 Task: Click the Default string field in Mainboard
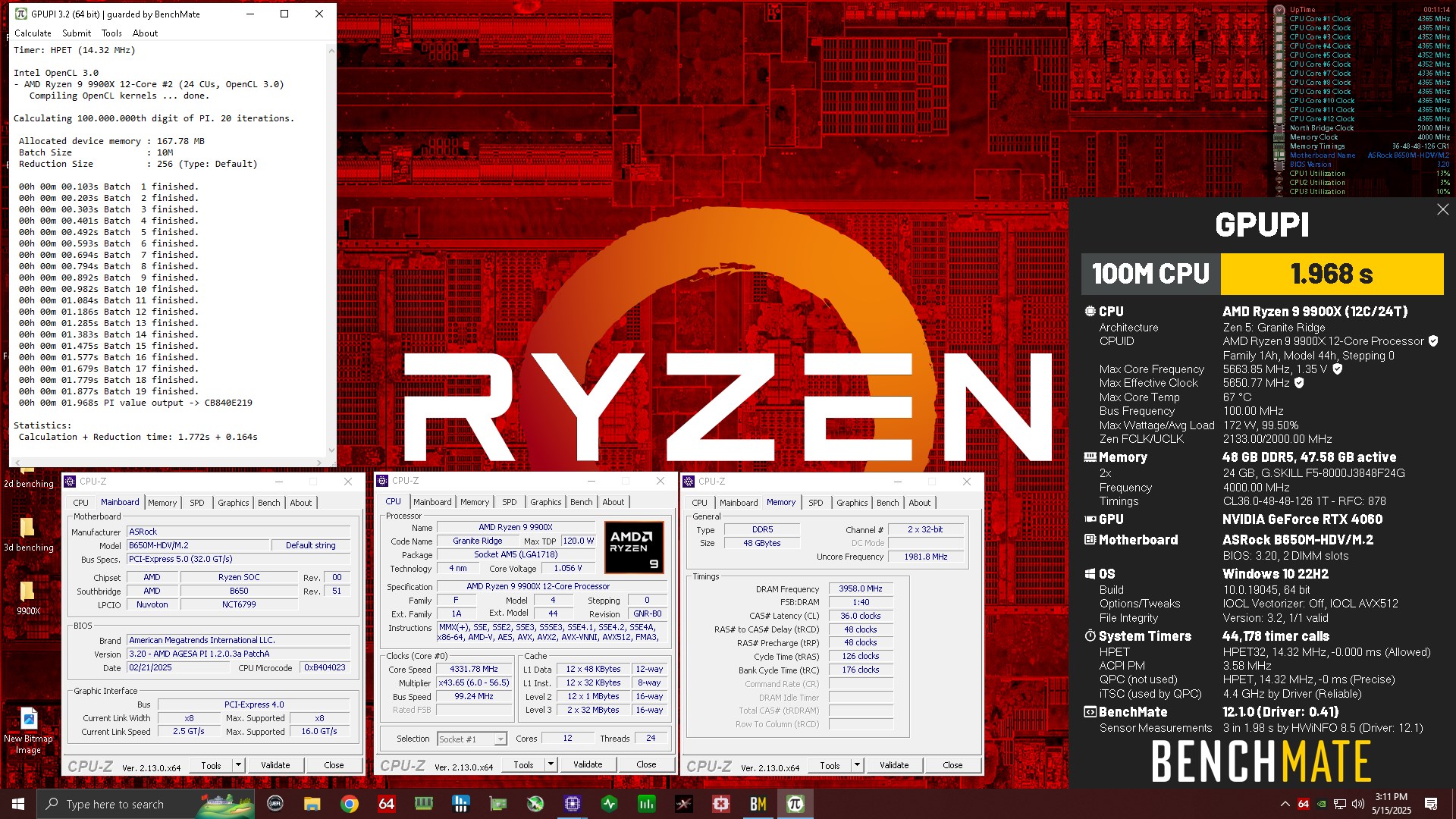[311, 545]
